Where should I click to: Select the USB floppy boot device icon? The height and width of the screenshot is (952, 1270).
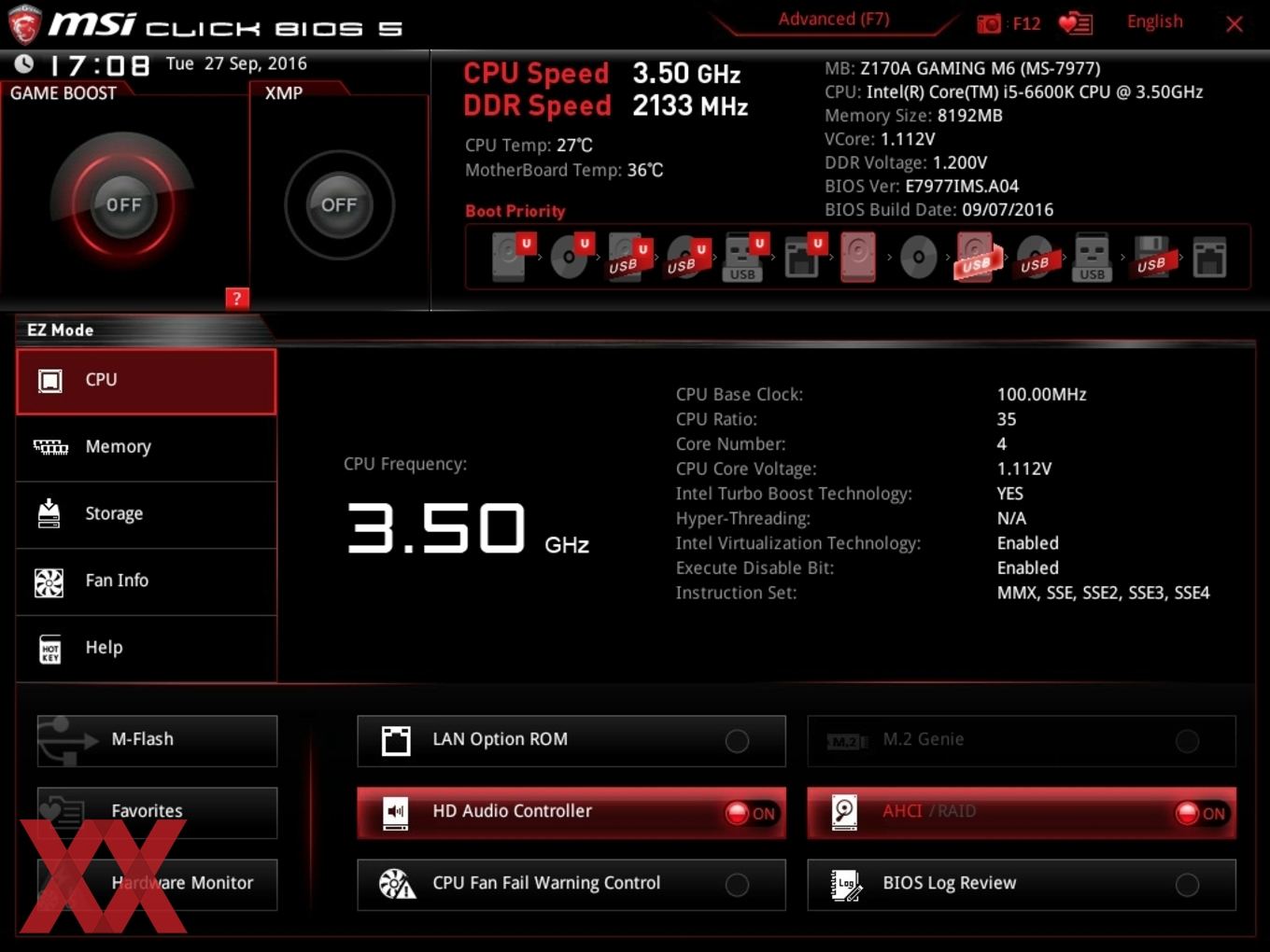(1151, 257)
